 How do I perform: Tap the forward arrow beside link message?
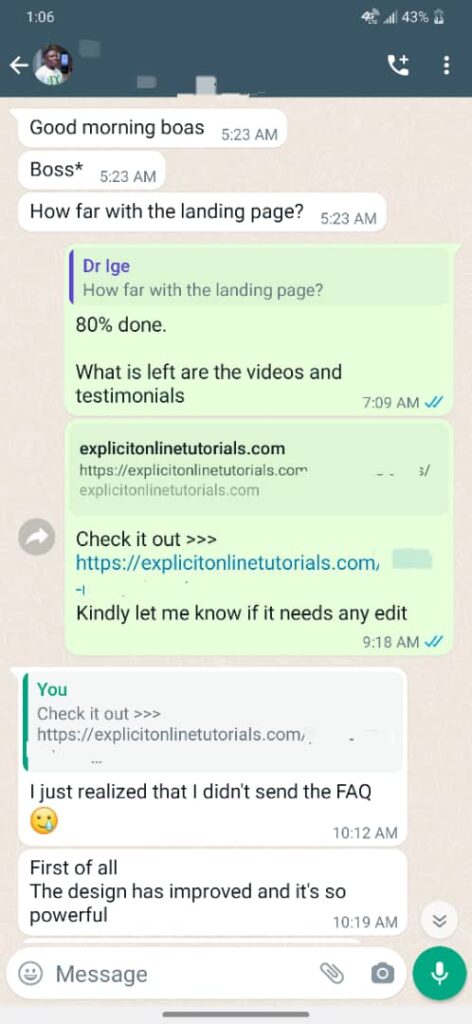point(37,537)
